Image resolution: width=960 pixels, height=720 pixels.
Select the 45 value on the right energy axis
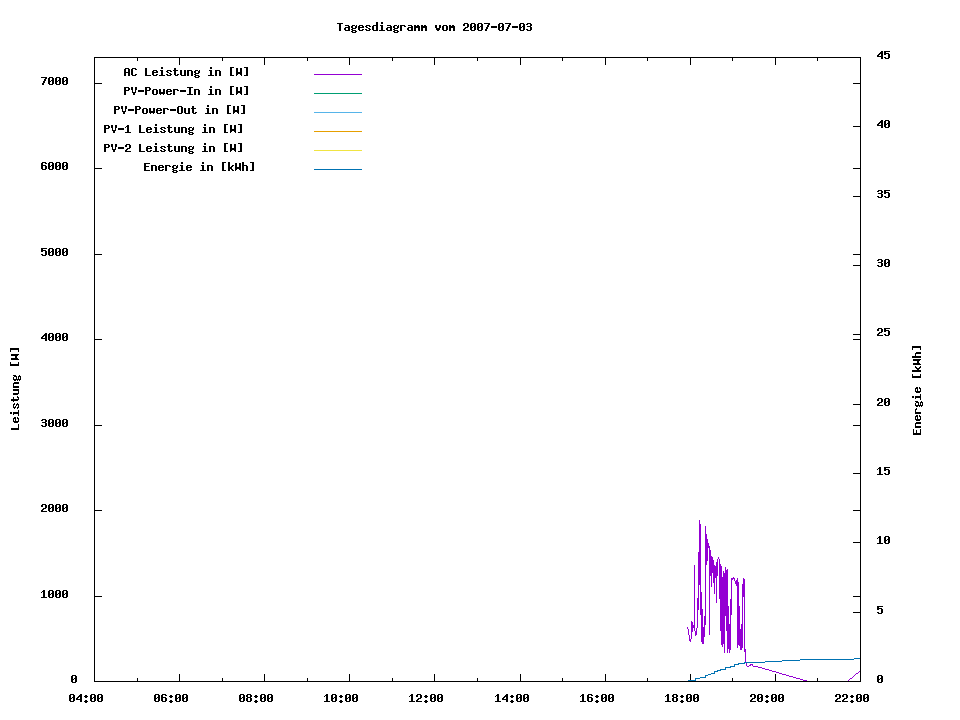883,55
